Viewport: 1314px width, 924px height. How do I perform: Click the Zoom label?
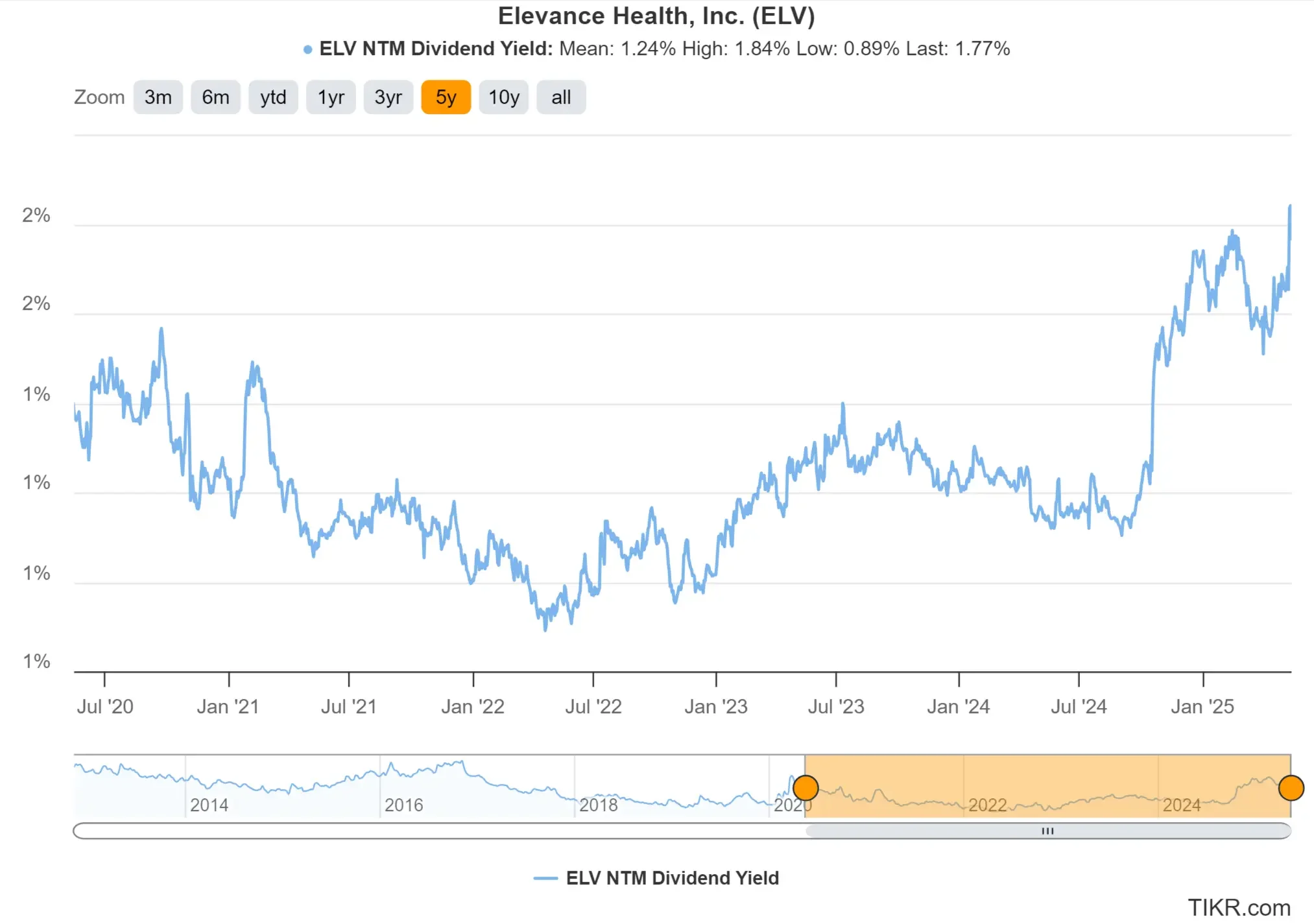point(99,97)
